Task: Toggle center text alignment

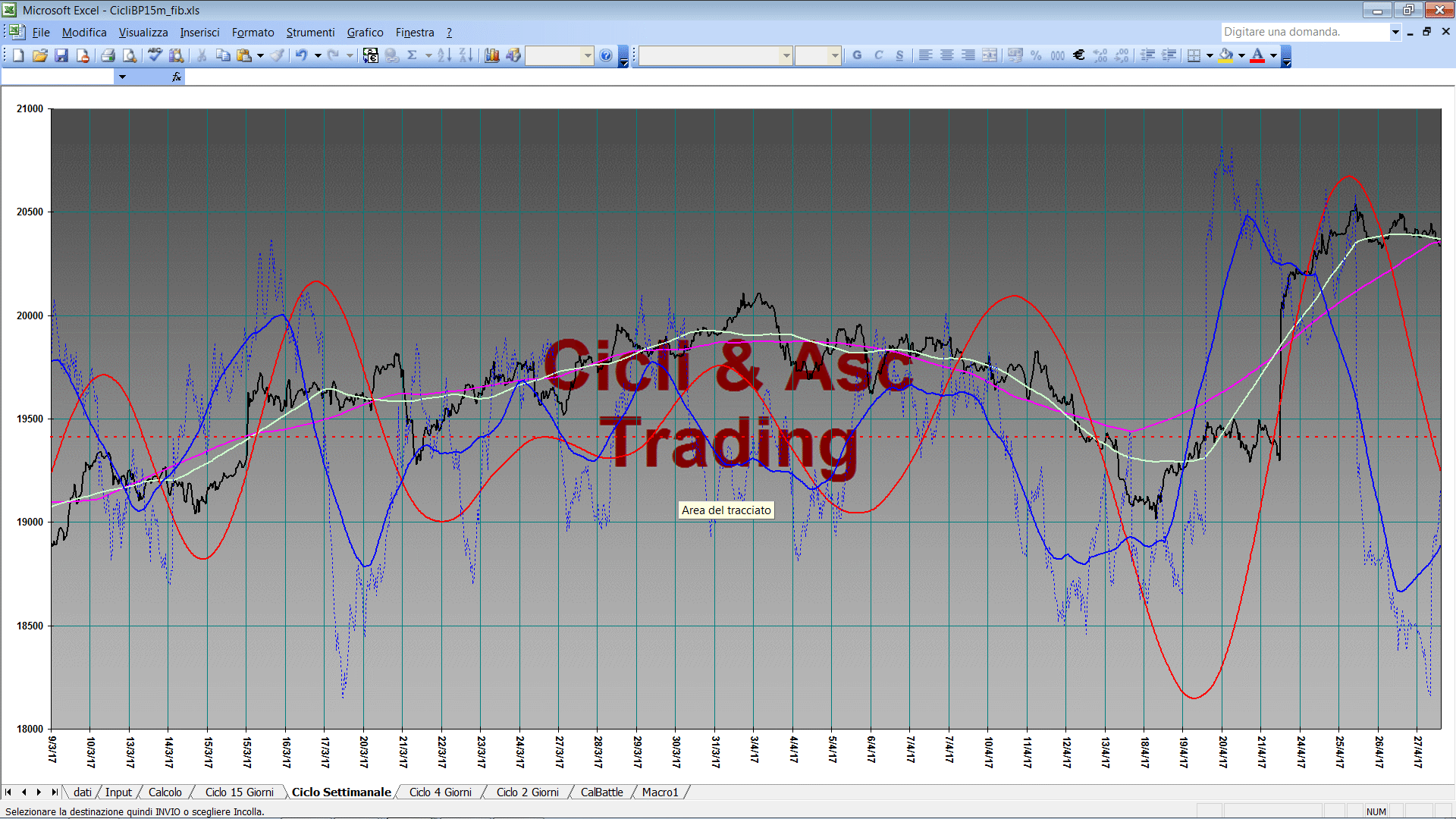Action: coord(947,55)
